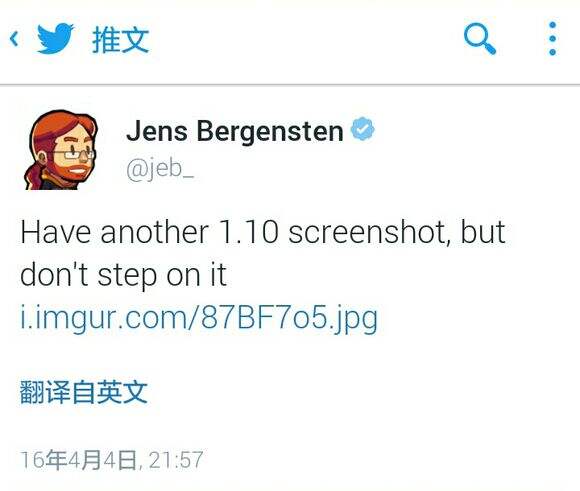Click the surname 'Bergensten' in the header
This screenshot has height=491, width=580.
pos(270,131)
